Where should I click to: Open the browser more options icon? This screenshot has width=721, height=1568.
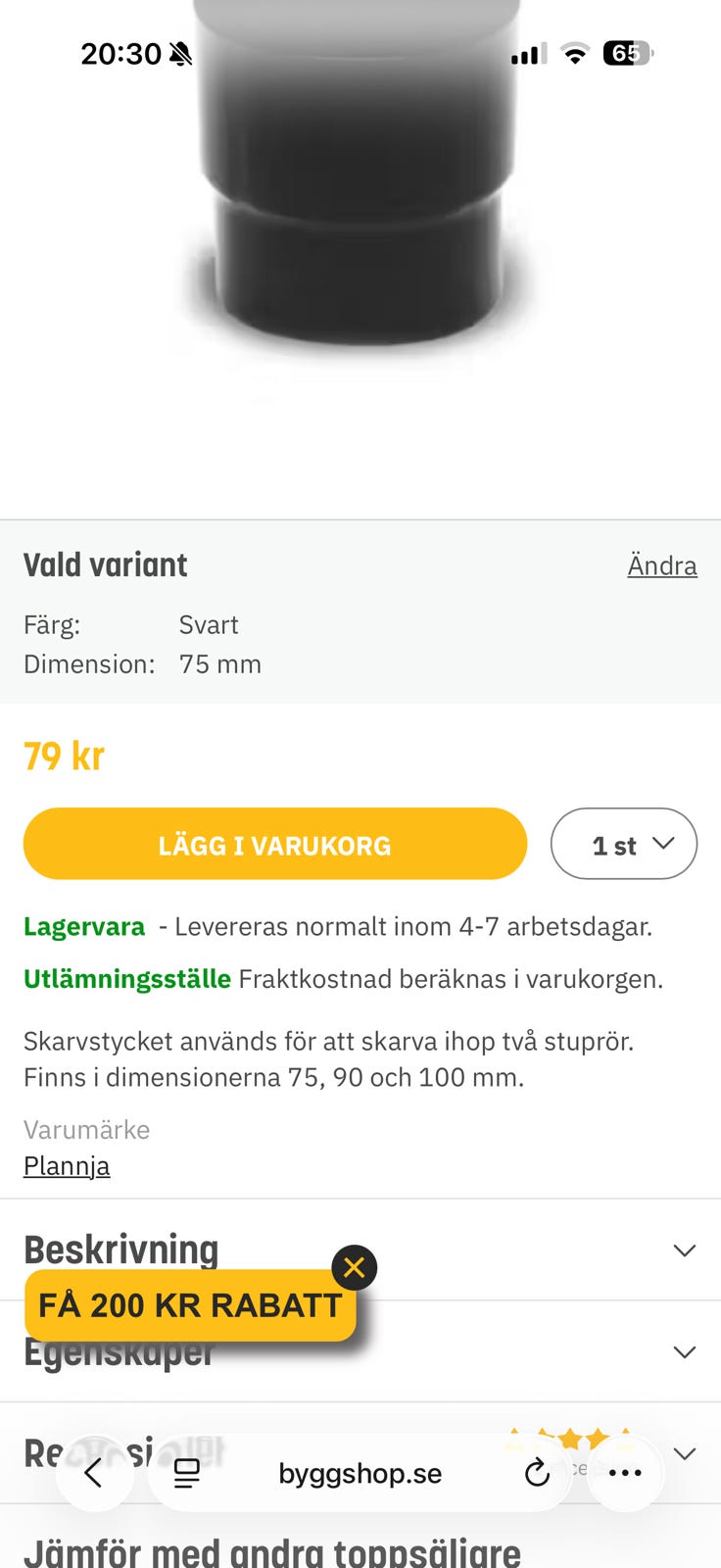[x=625, y=1472]
